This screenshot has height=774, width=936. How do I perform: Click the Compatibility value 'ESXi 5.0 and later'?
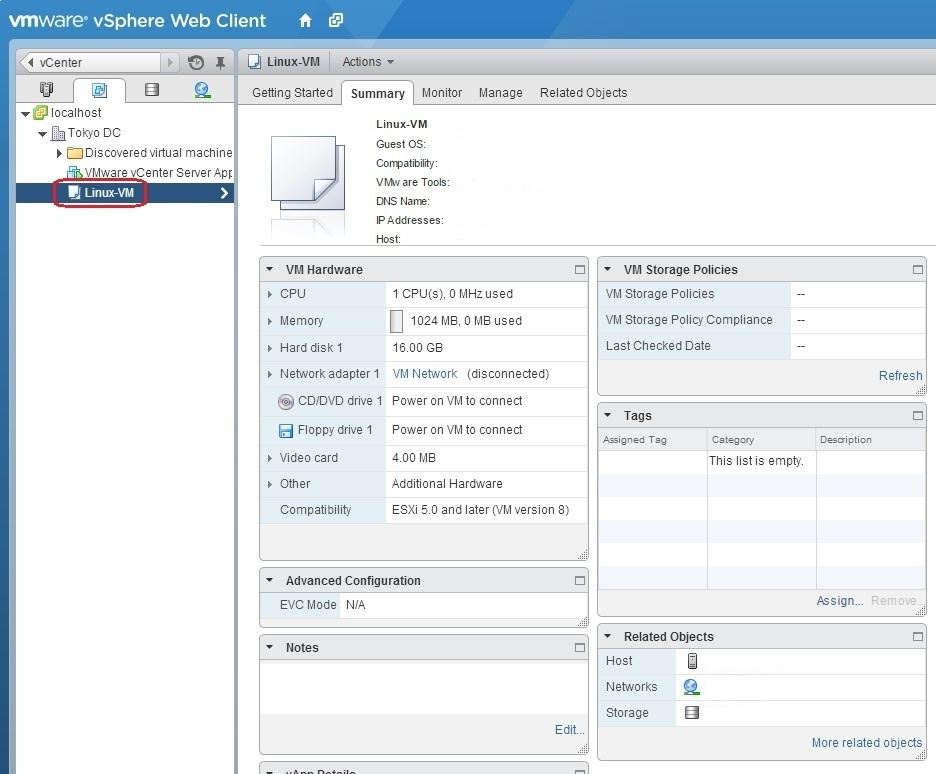(x=481, y=510)
